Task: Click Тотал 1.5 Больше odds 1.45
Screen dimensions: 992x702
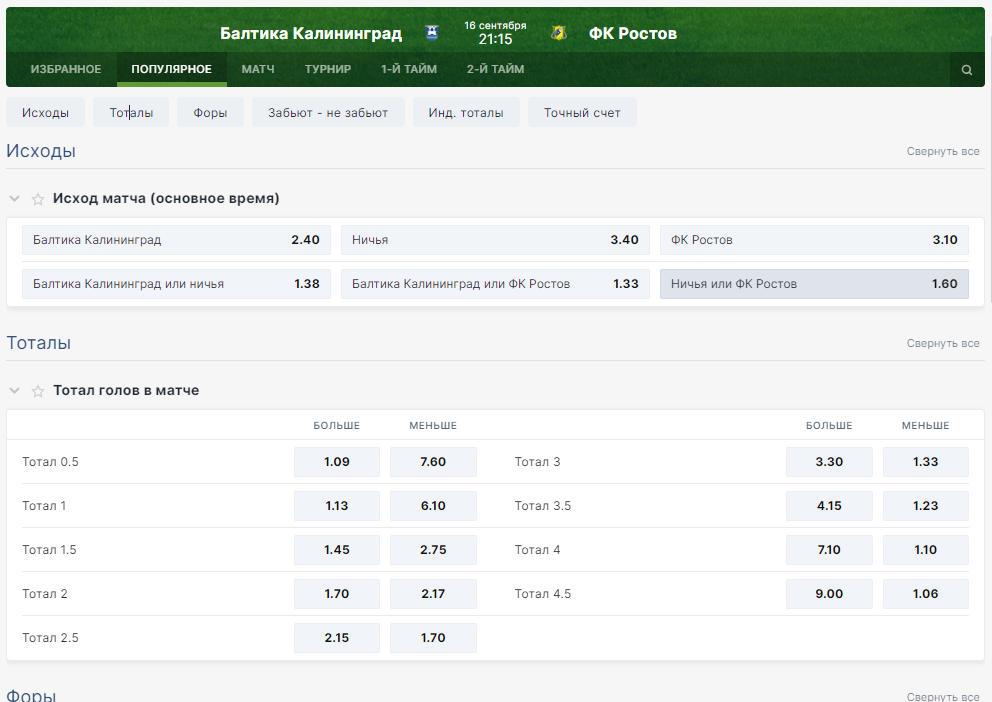Action: point(337,550)
